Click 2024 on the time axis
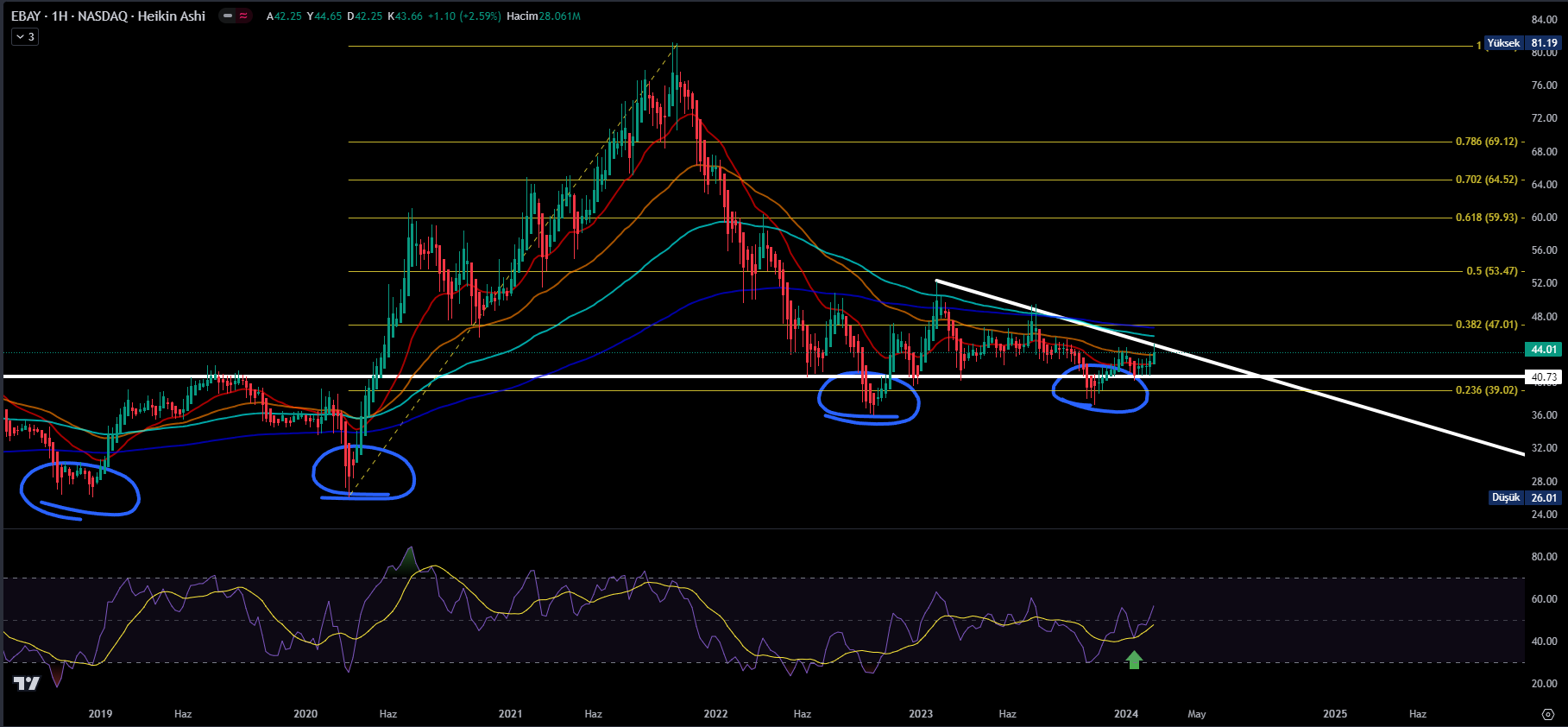The height and width of the screenshot is (727, 1568). pyautogui.click(x=1126, y=714)
